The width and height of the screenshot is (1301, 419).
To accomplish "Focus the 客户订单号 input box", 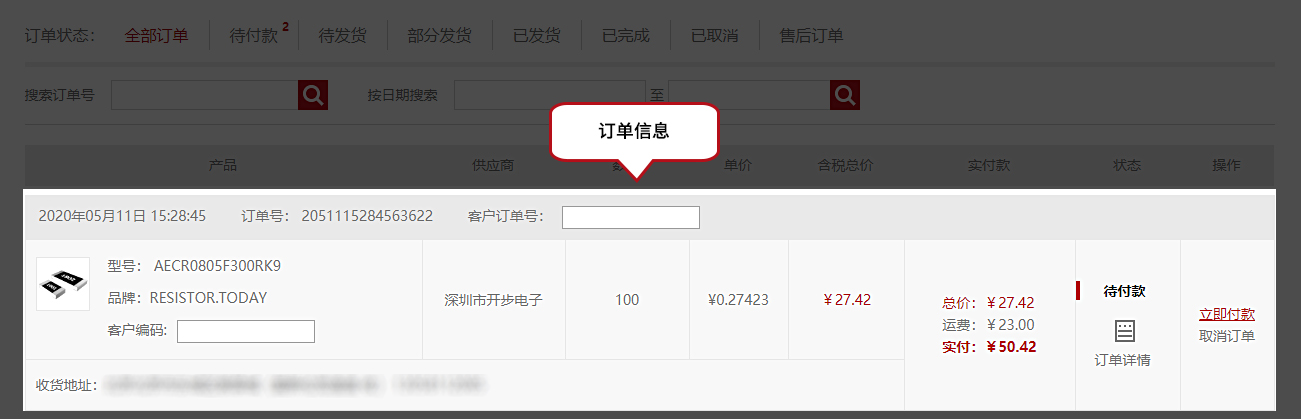I will tap(631, 217).
